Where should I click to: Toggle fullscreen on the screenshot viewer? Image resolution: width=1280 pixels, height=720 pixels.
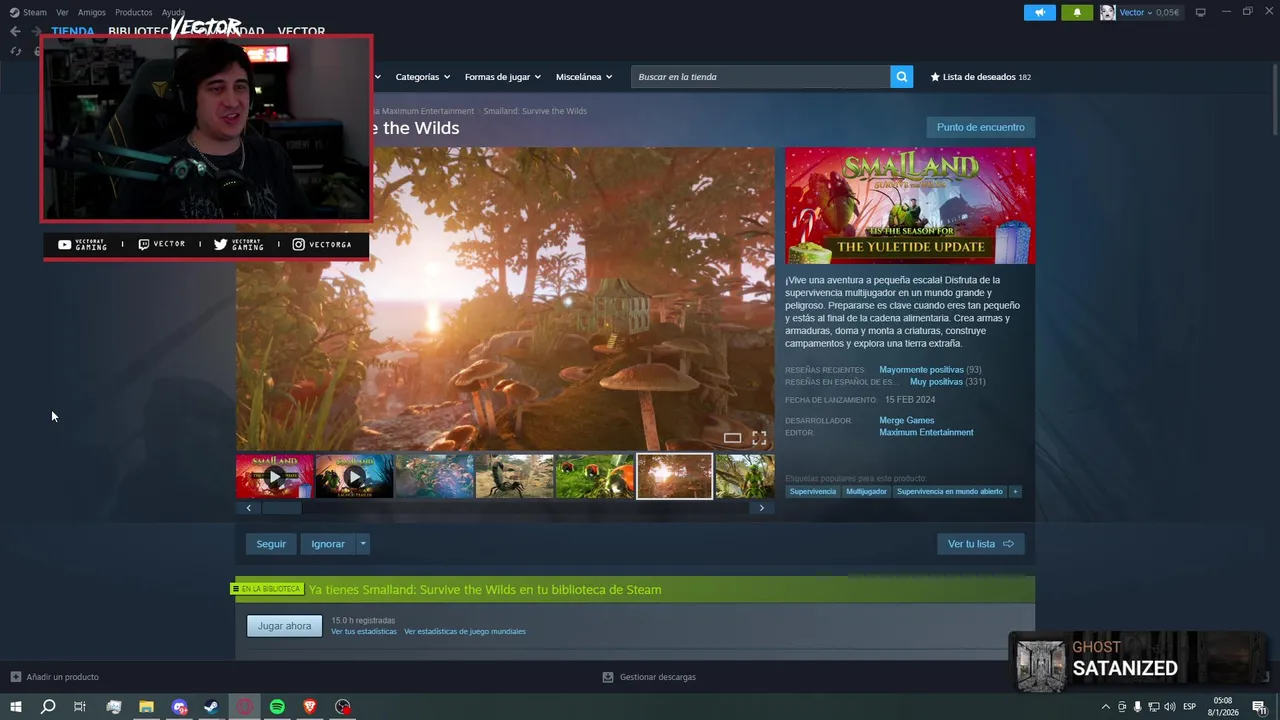click(x=759, y=438)
